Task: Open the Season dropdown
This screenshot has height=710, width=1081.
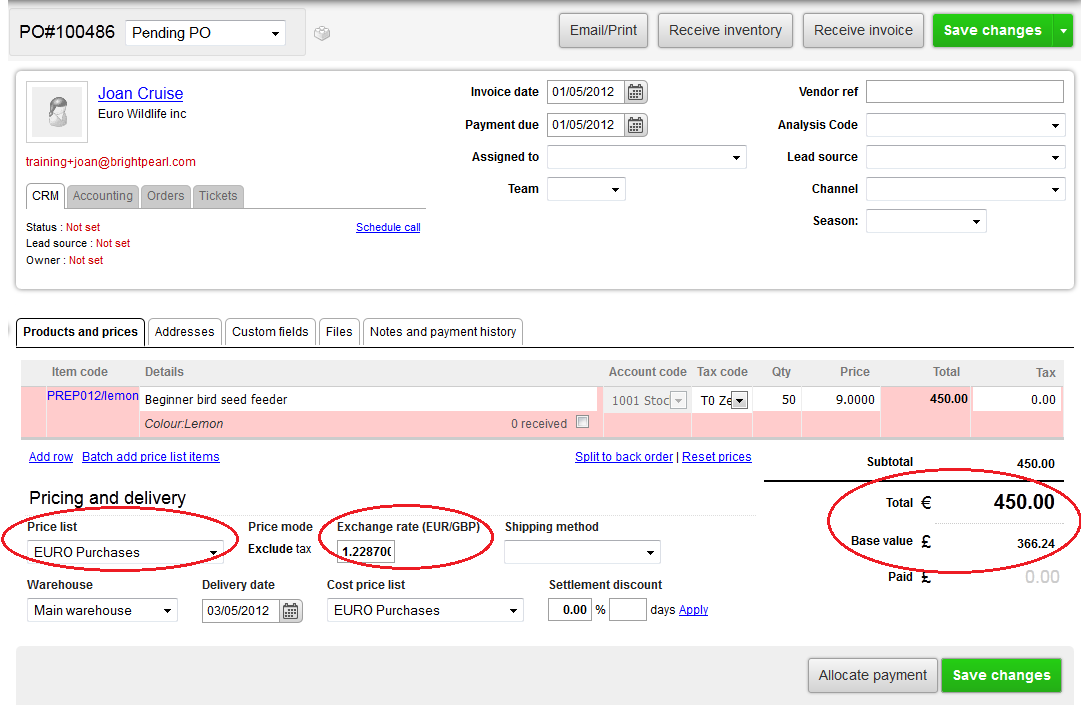Action: point(926,221)
